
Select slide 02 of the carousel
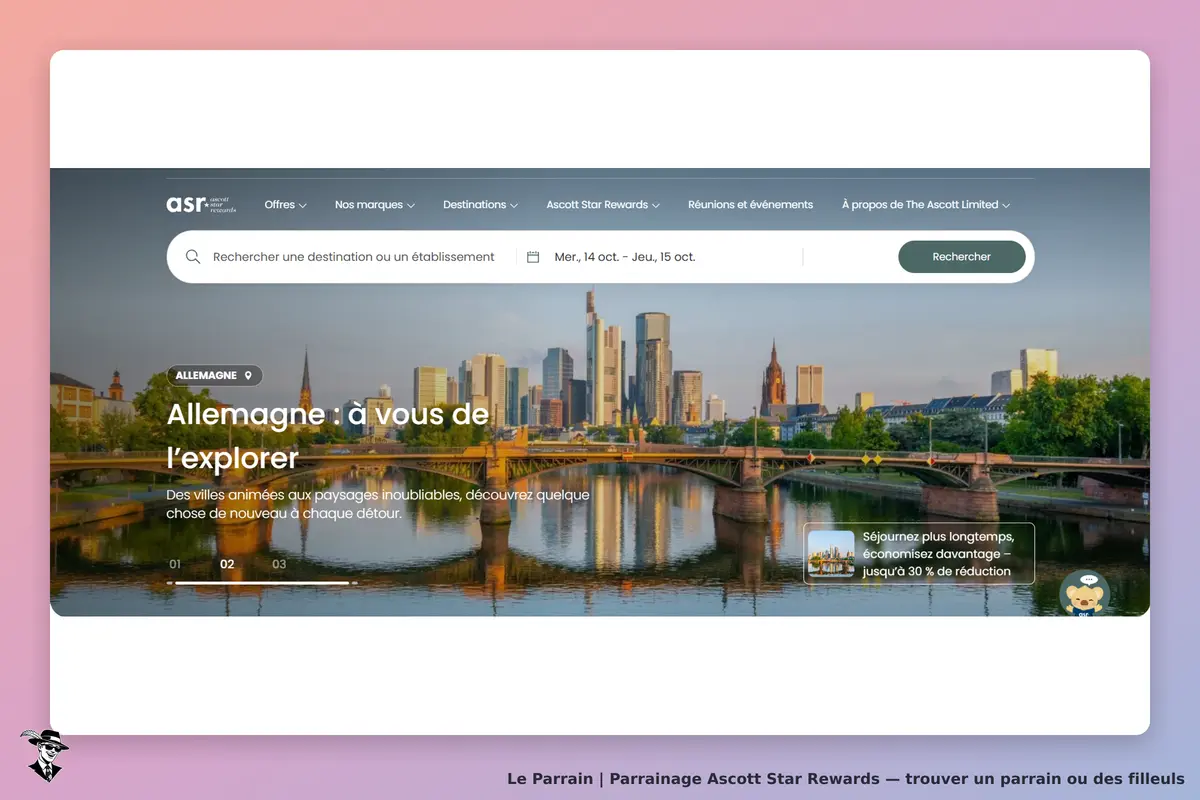click(x=227, y=564)
